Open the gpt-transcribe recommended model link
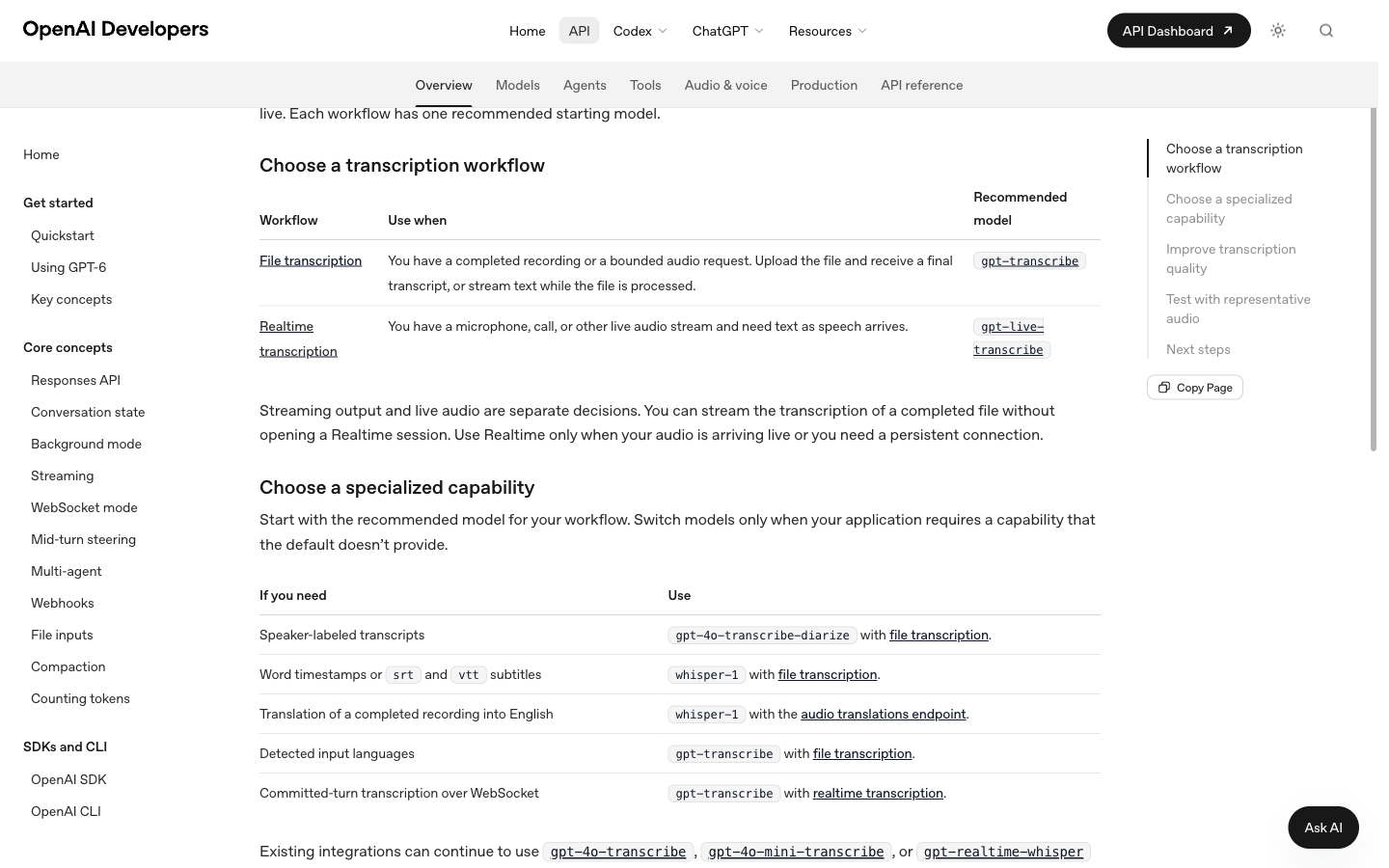Image resolution: width=1389 pixels, height=868 pixels. pos(1029,260)
